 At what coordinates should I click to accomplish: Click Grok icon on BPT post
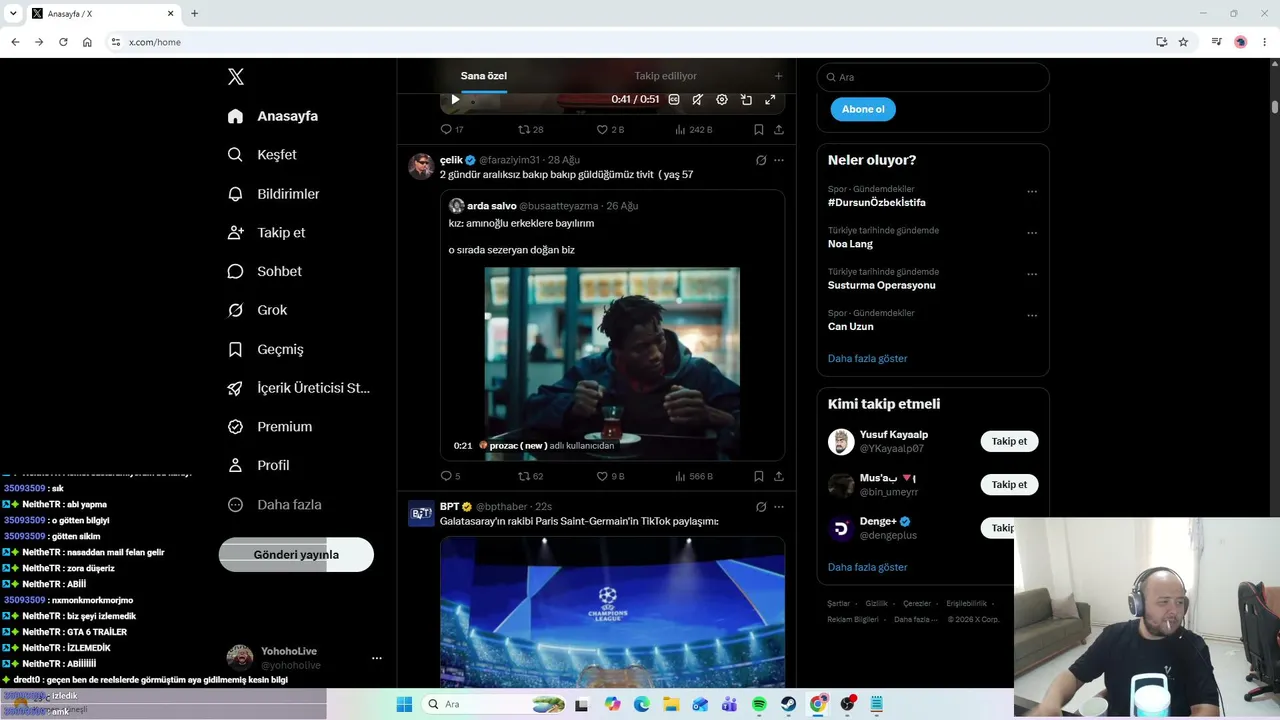(761, 507)
